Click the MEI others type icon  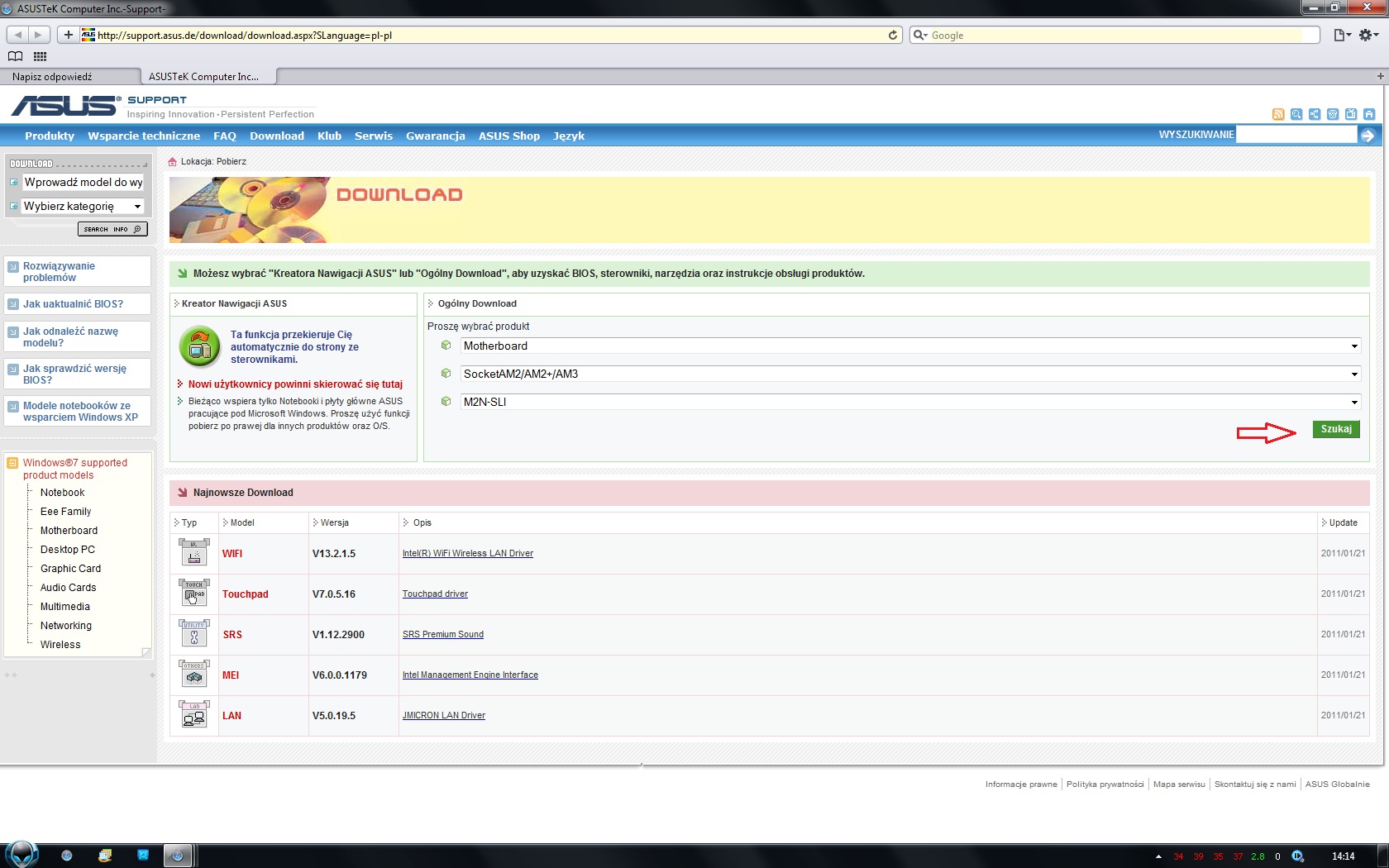[194, 675]
